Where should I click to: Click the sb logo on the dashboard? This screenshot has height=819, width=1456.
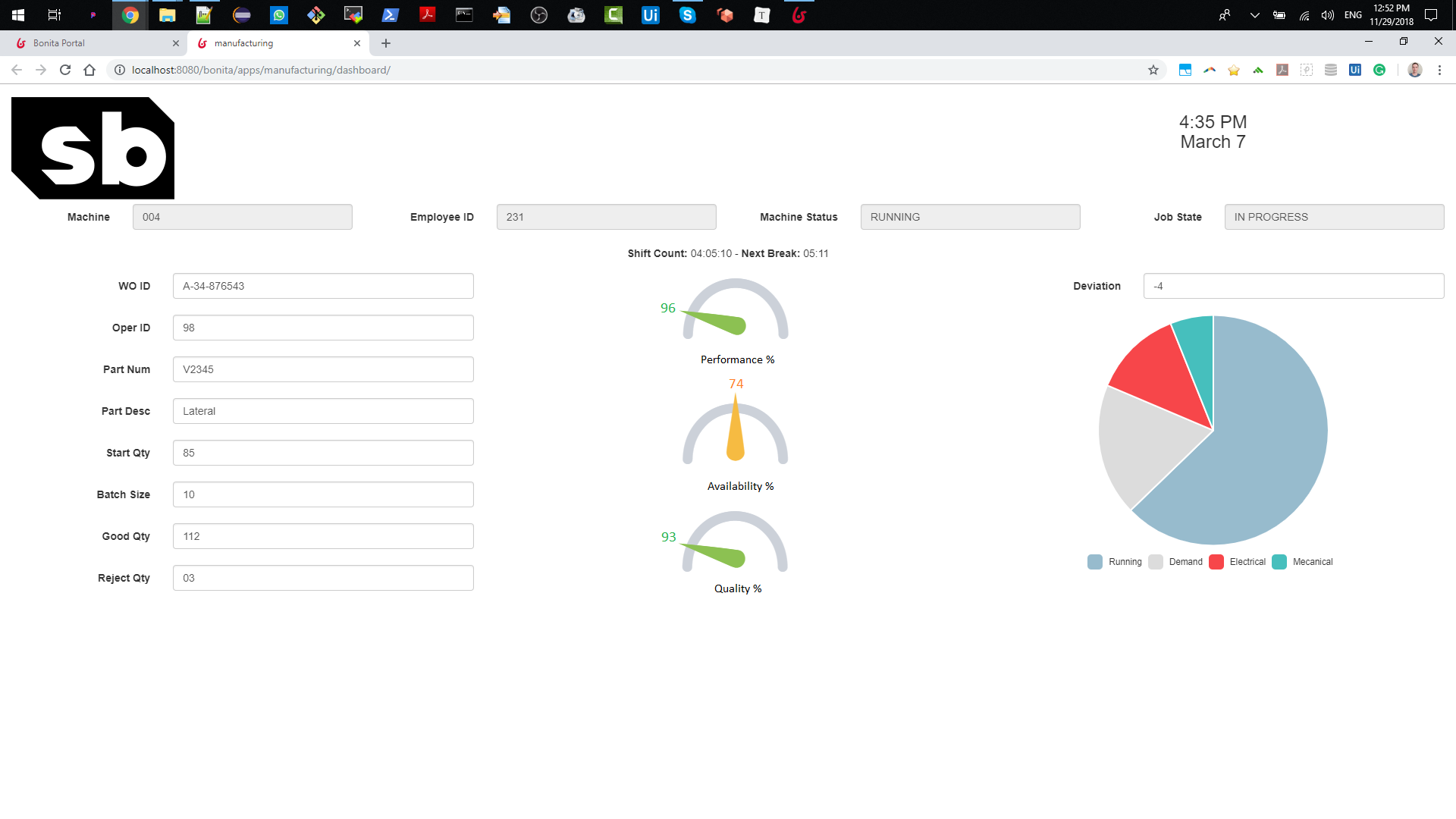(x=91, y=147)
